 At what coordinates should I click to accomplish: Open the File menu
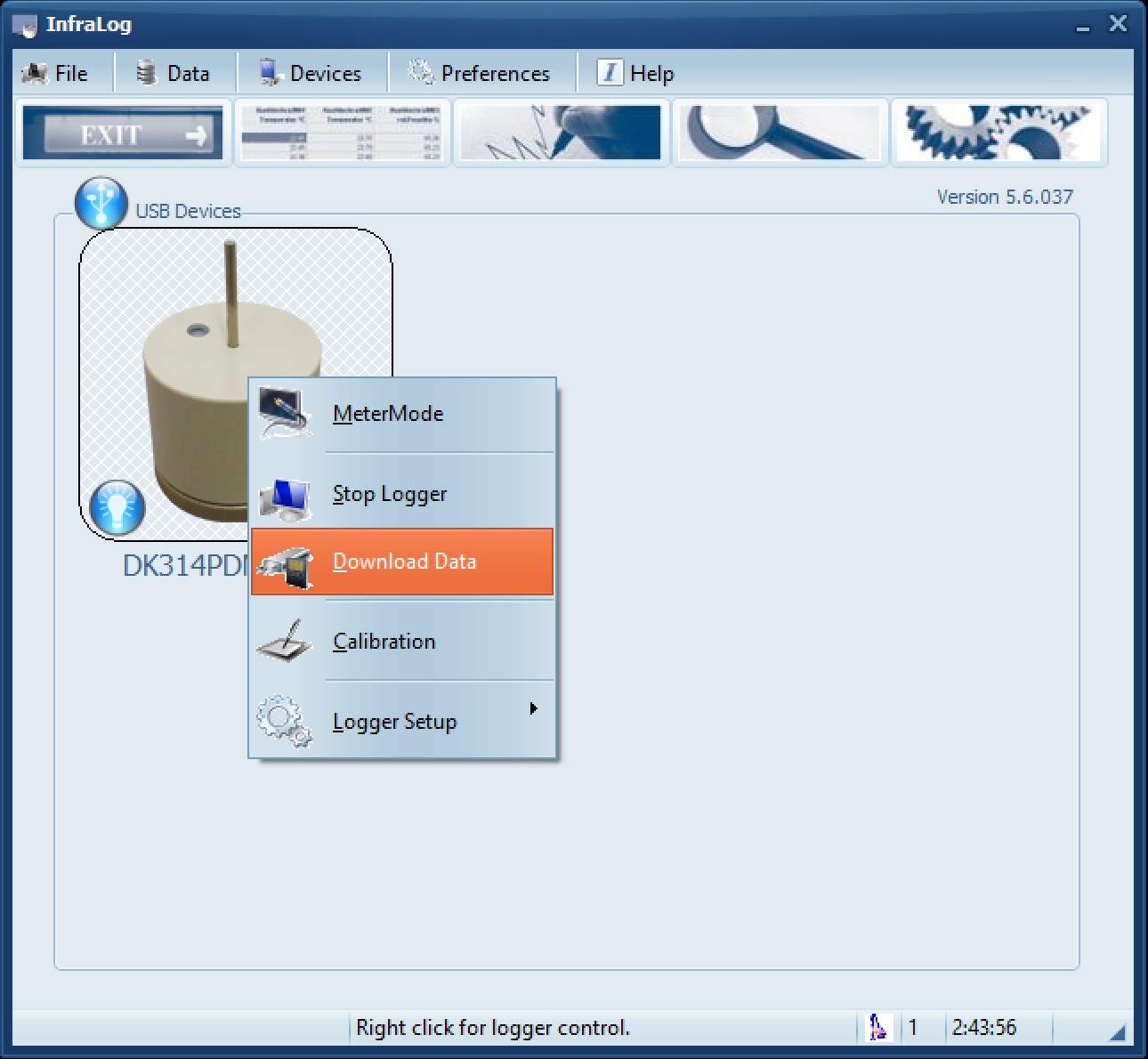(x=56, y=73)
